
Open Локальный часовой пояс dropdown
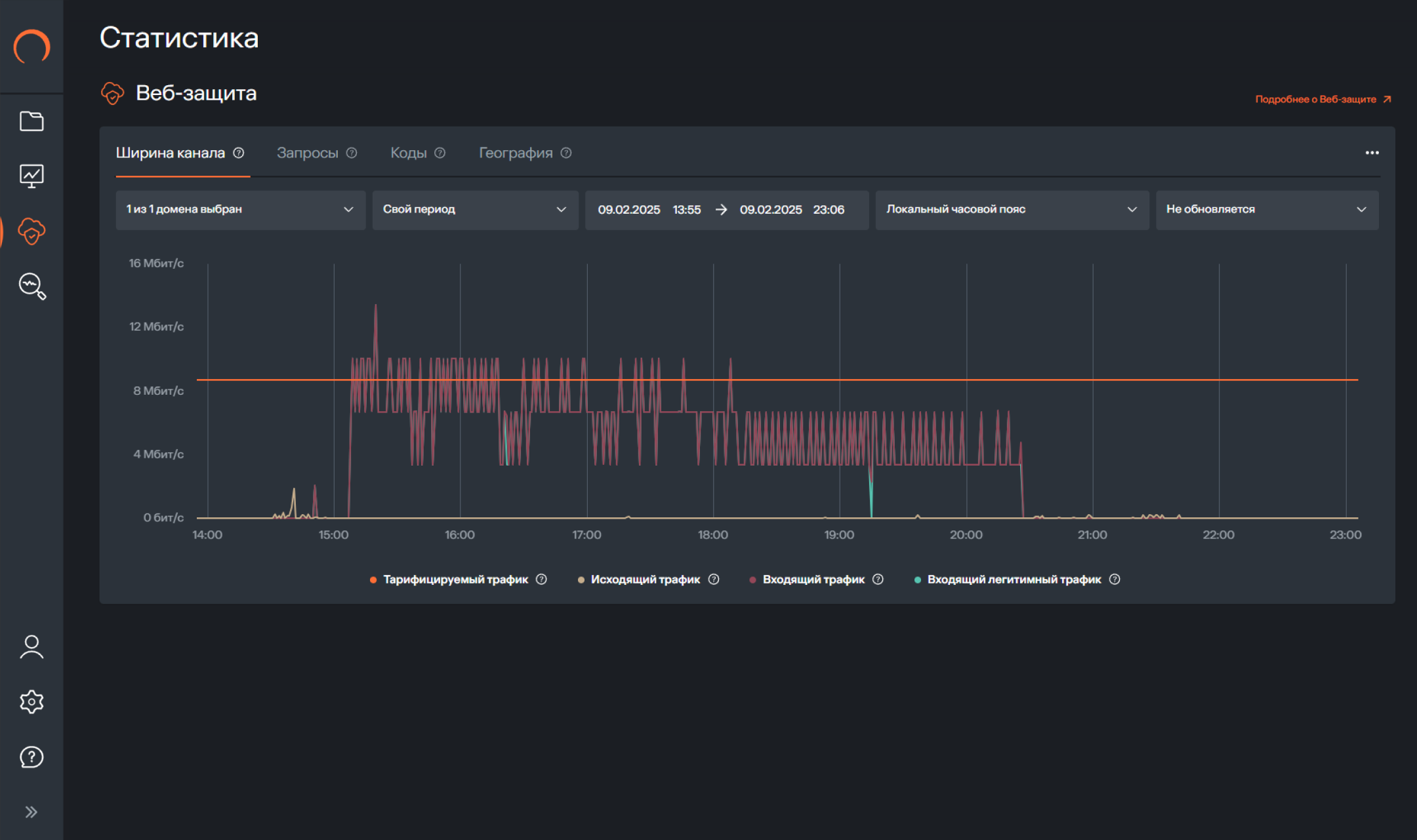click(1012, 210)
